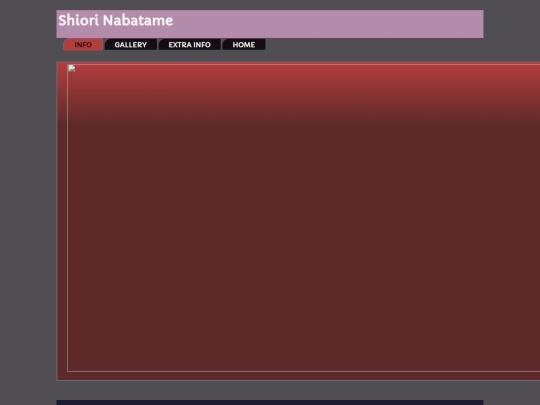Viewport: 540px width, 405px height.
Task: Switch to the GALLERY tab
Action: pos(131,45)
